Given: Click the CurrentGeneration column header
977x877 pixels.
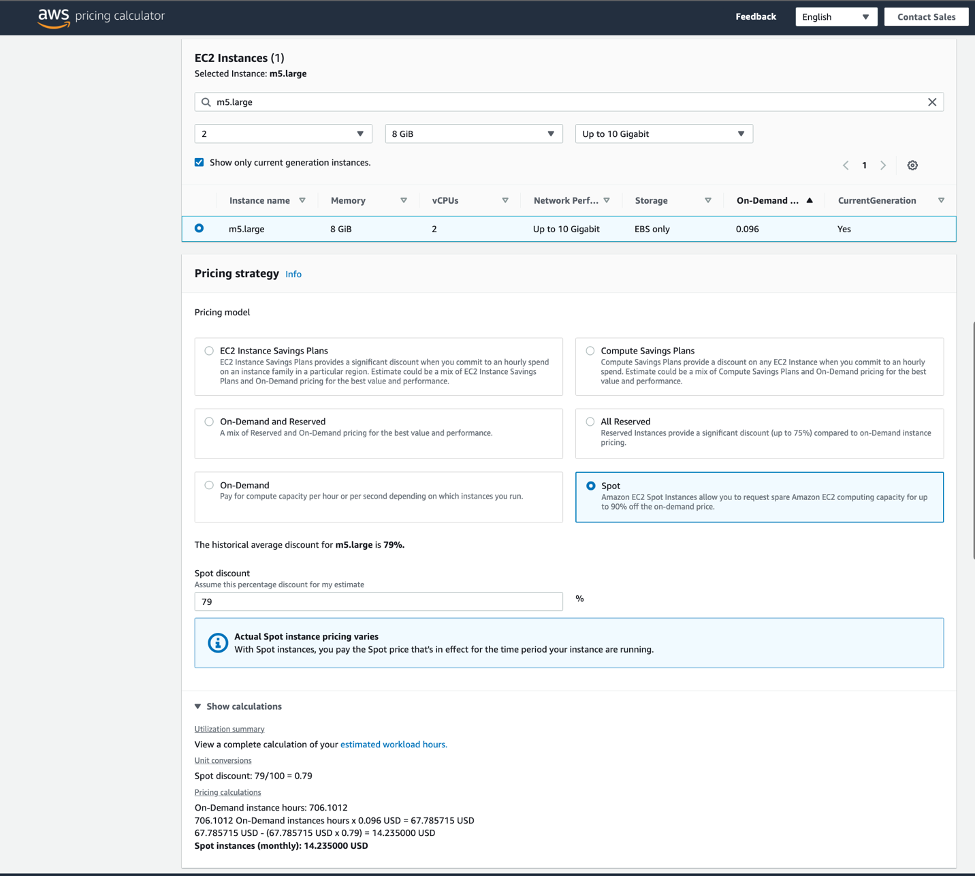Looking at the screenshot, I should coord(877,201).
